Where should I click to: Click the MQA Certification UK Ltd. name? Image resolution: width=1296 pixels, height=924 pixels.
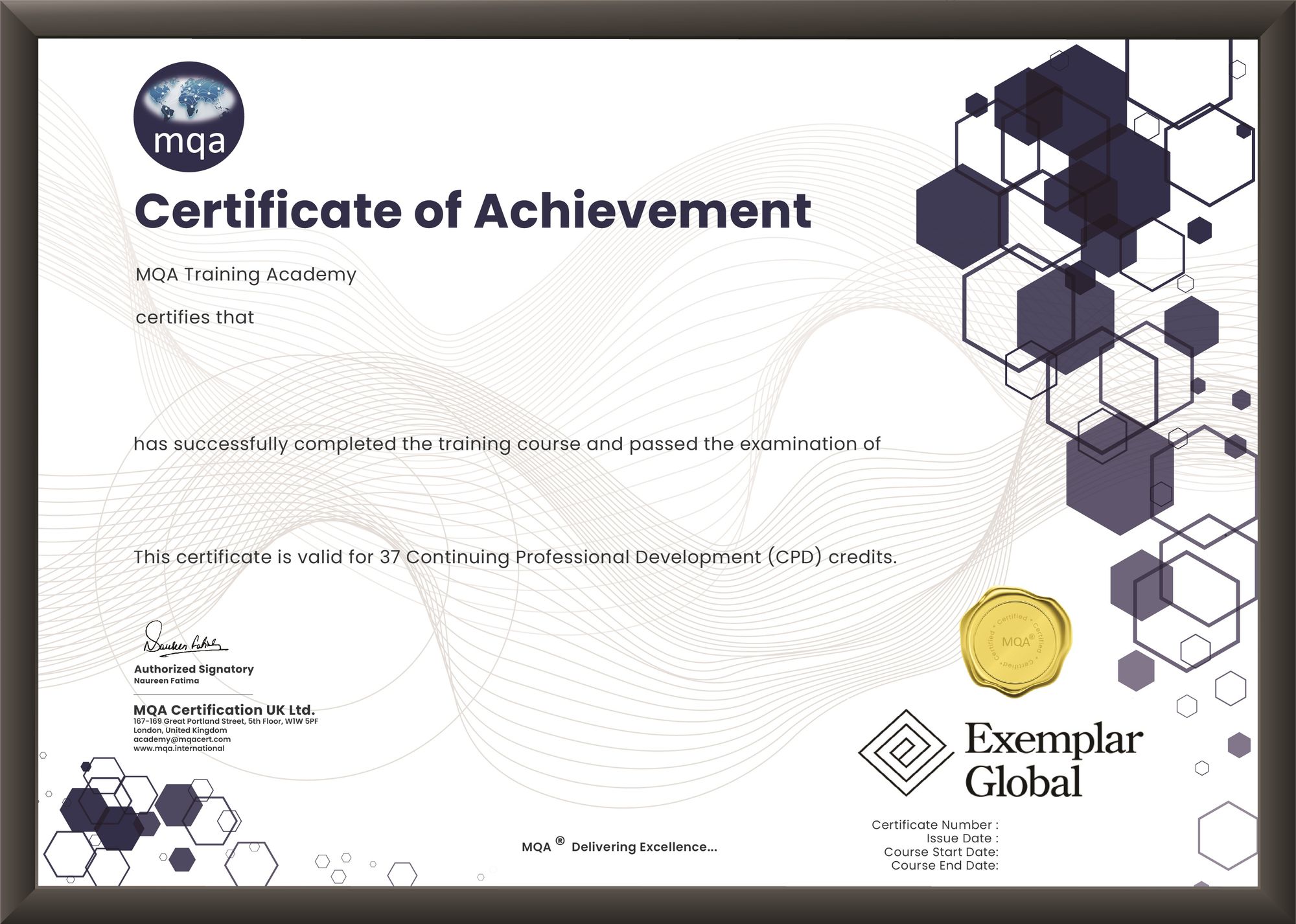224,710
